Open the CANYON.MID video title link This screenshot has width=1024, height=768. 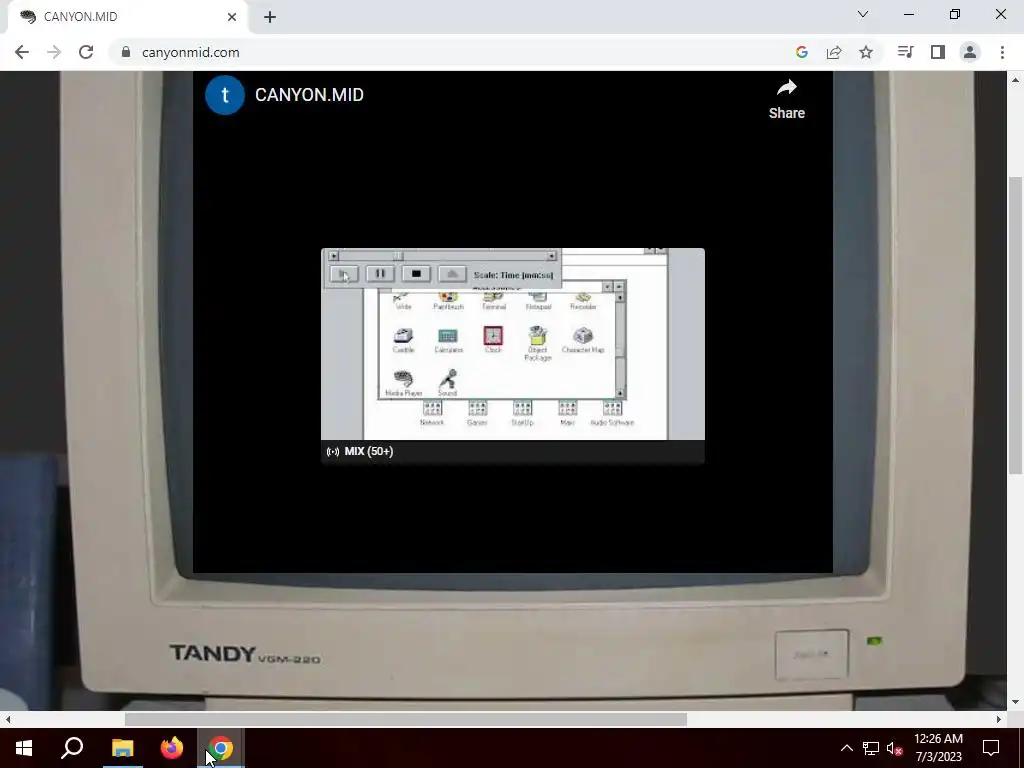click(310, 95)
